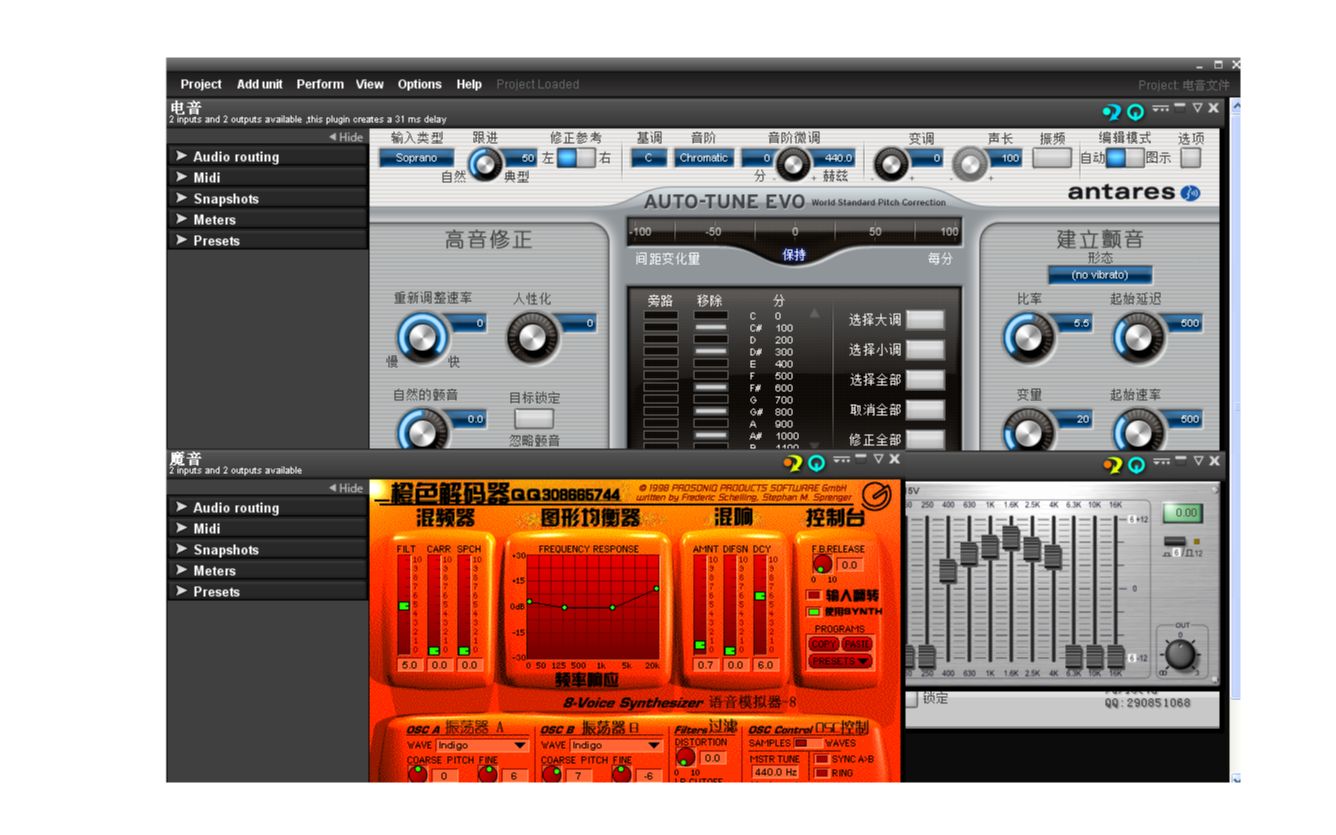
Task: Hide the 电音 unit side panel
Action: pos(346,137)
